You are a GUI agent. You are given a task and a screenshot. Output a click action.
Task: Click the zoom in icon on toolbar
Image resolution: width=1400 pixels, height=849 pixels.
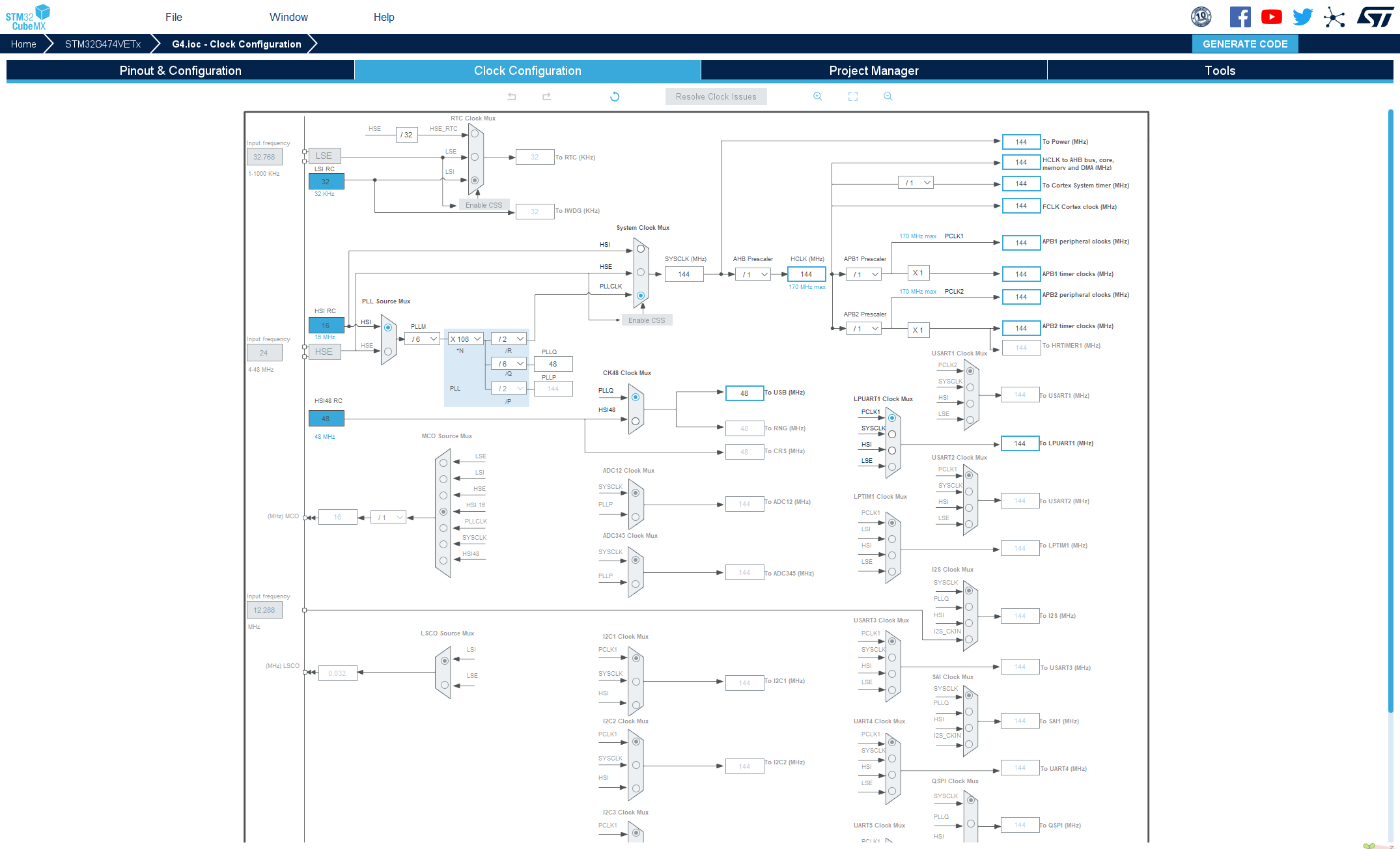tap(817, 96)
